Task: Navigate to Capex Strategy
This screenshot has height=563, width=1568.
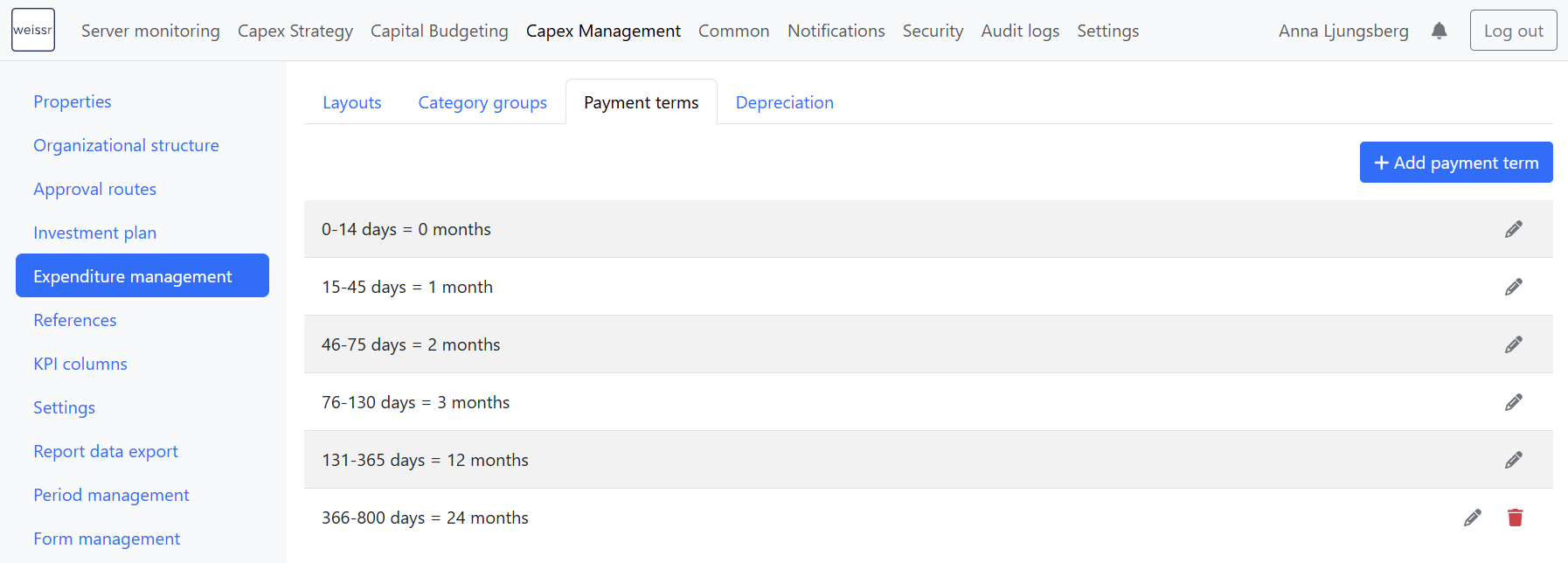Action: tap(295, 31)
